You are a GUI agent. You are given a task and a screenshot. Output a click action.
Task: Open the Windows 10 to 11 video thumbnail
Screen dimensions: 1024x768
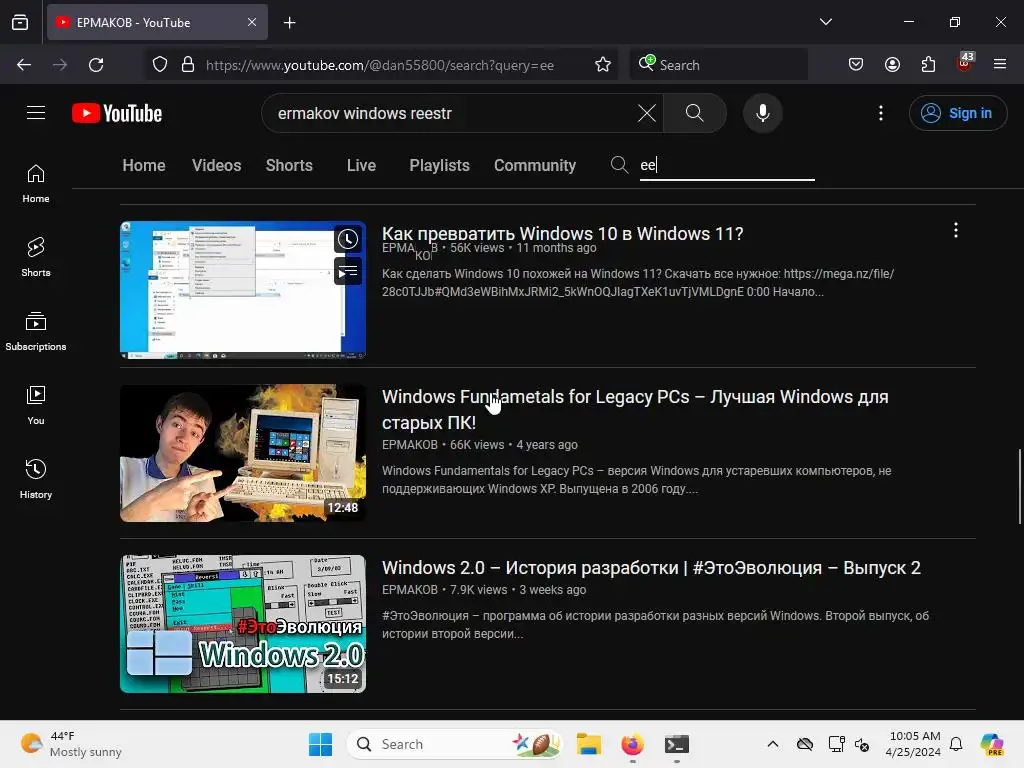tap(242, 290)
